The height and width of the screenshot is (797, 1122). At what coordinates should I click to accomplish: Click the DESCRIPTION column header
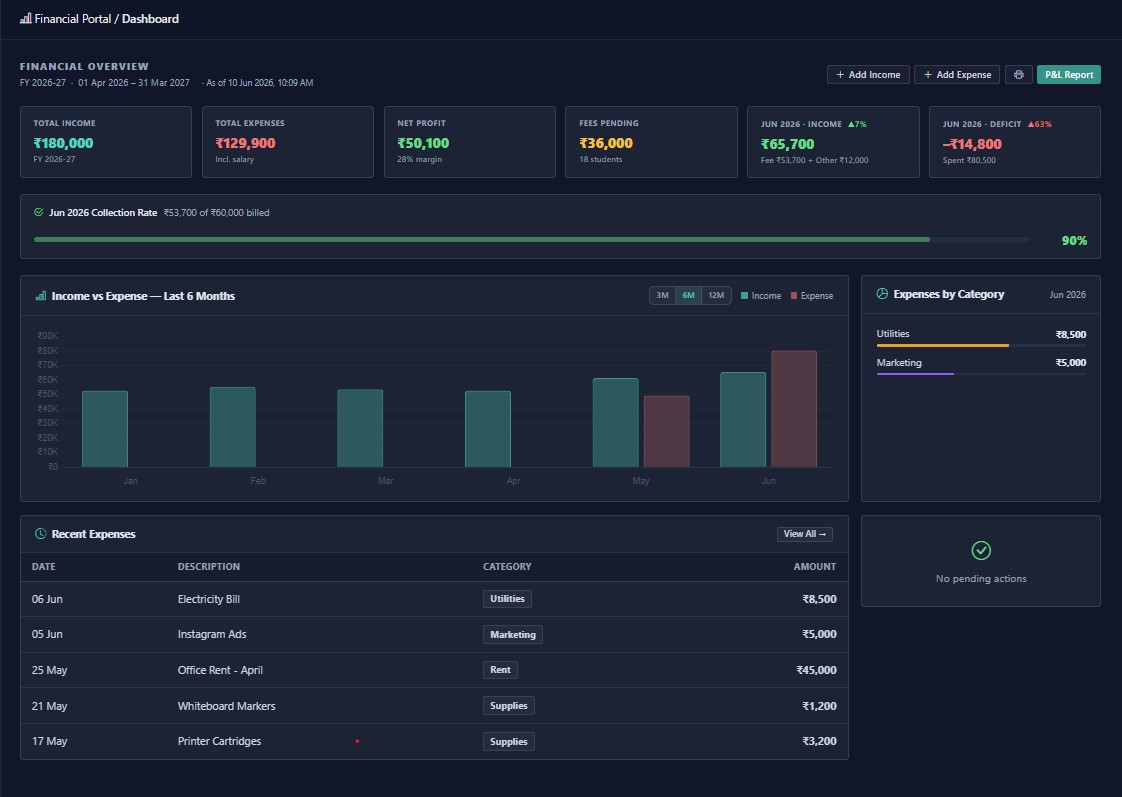pos(209,567)
